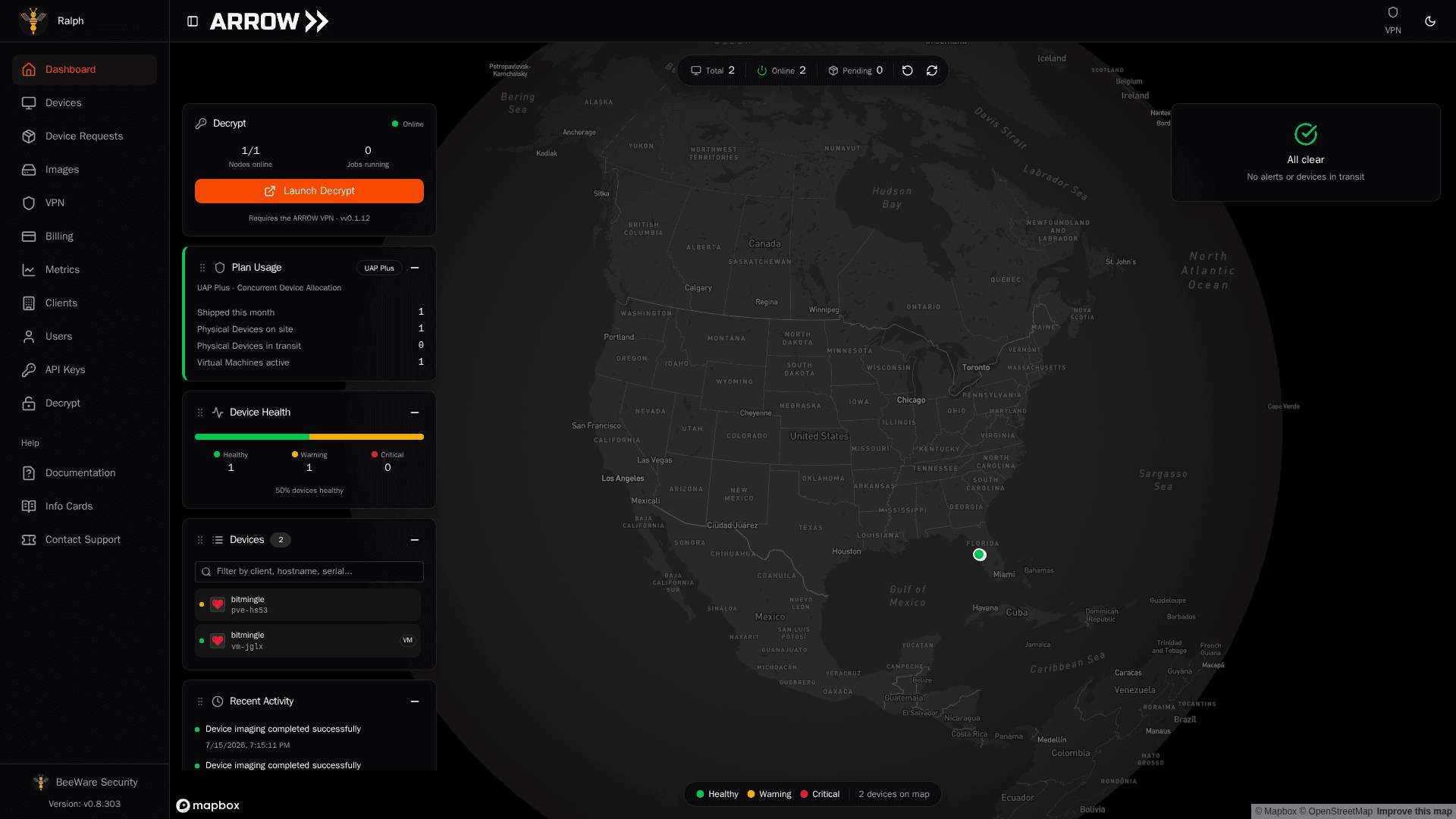Click 'Physical Devices in transit' row
Viewport: 1456px width, 819px height.
tap(309, 346)
